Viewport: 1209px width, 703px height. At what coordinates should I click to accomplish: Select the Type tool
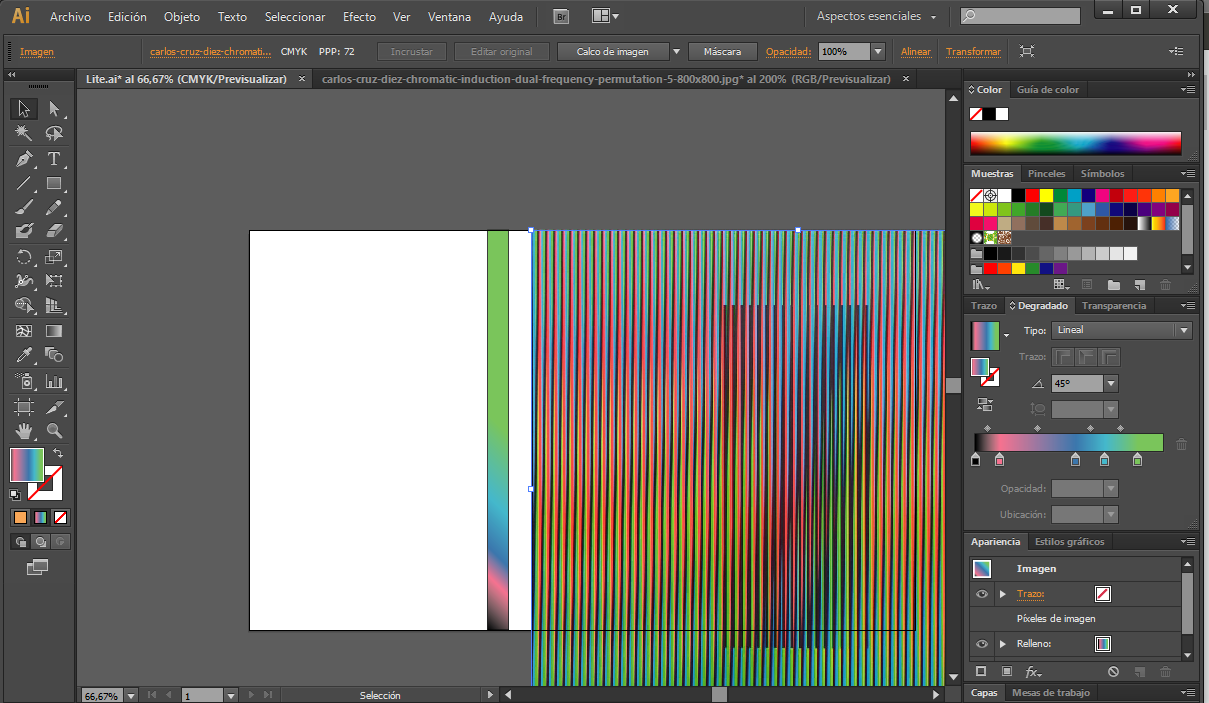click(x=54, y=159)
